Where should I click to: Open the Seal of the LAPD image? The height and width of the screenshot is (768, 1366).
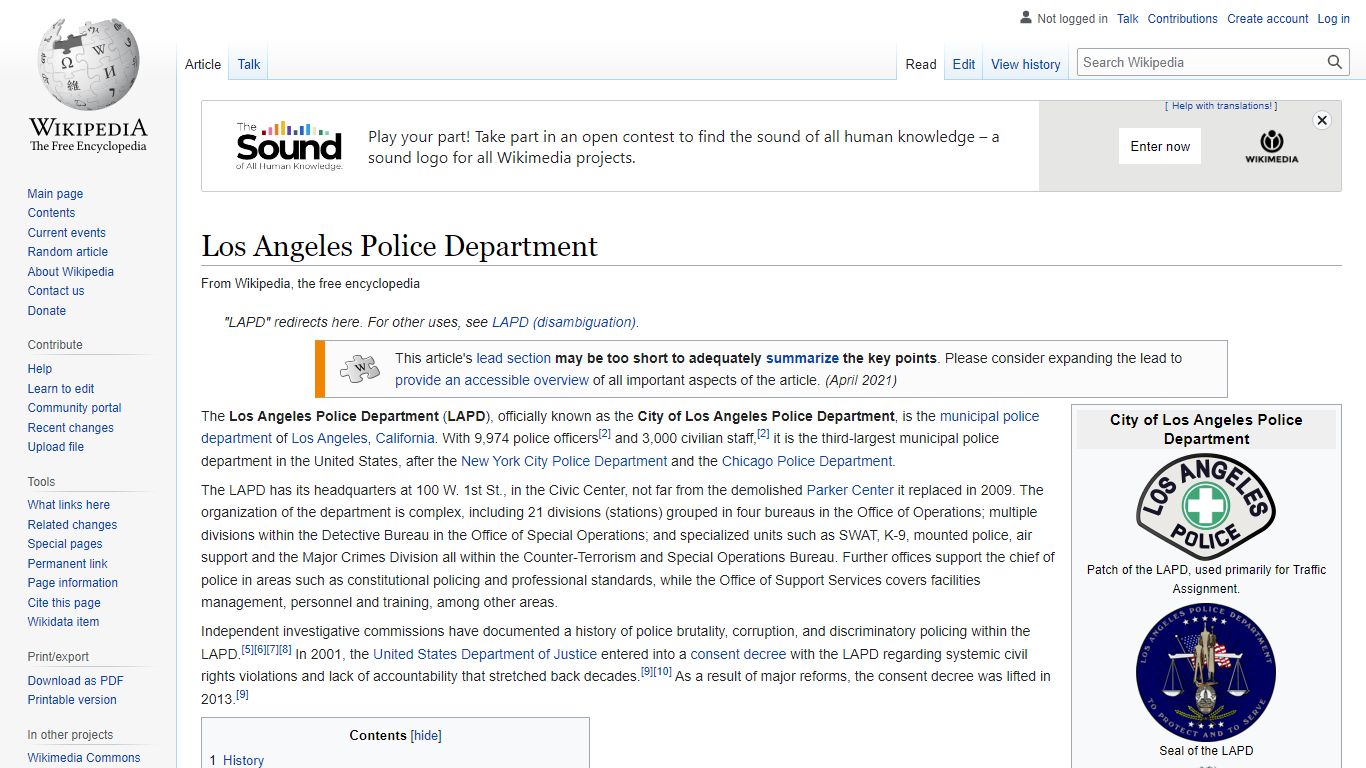(x=1206, y=672)
